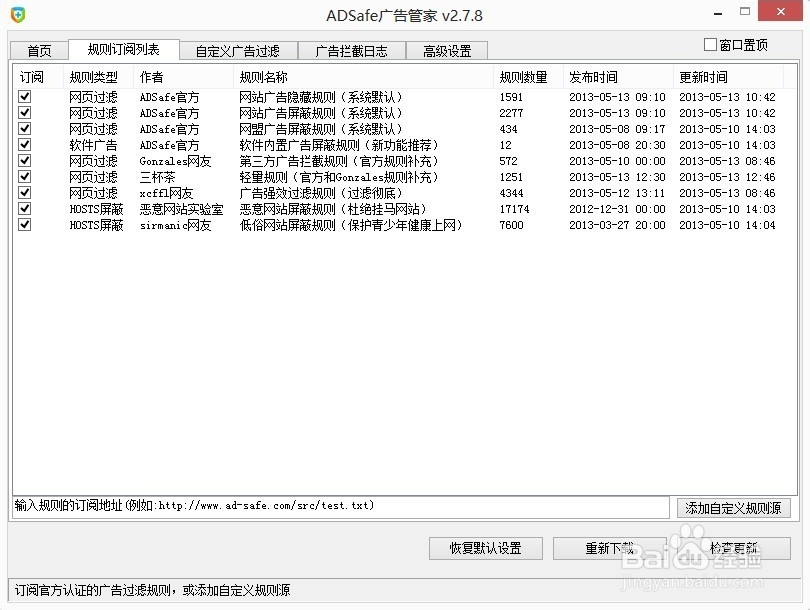810x610 pixels.
Task: Click author cell sirmanic网友
Action: (176, 225)
